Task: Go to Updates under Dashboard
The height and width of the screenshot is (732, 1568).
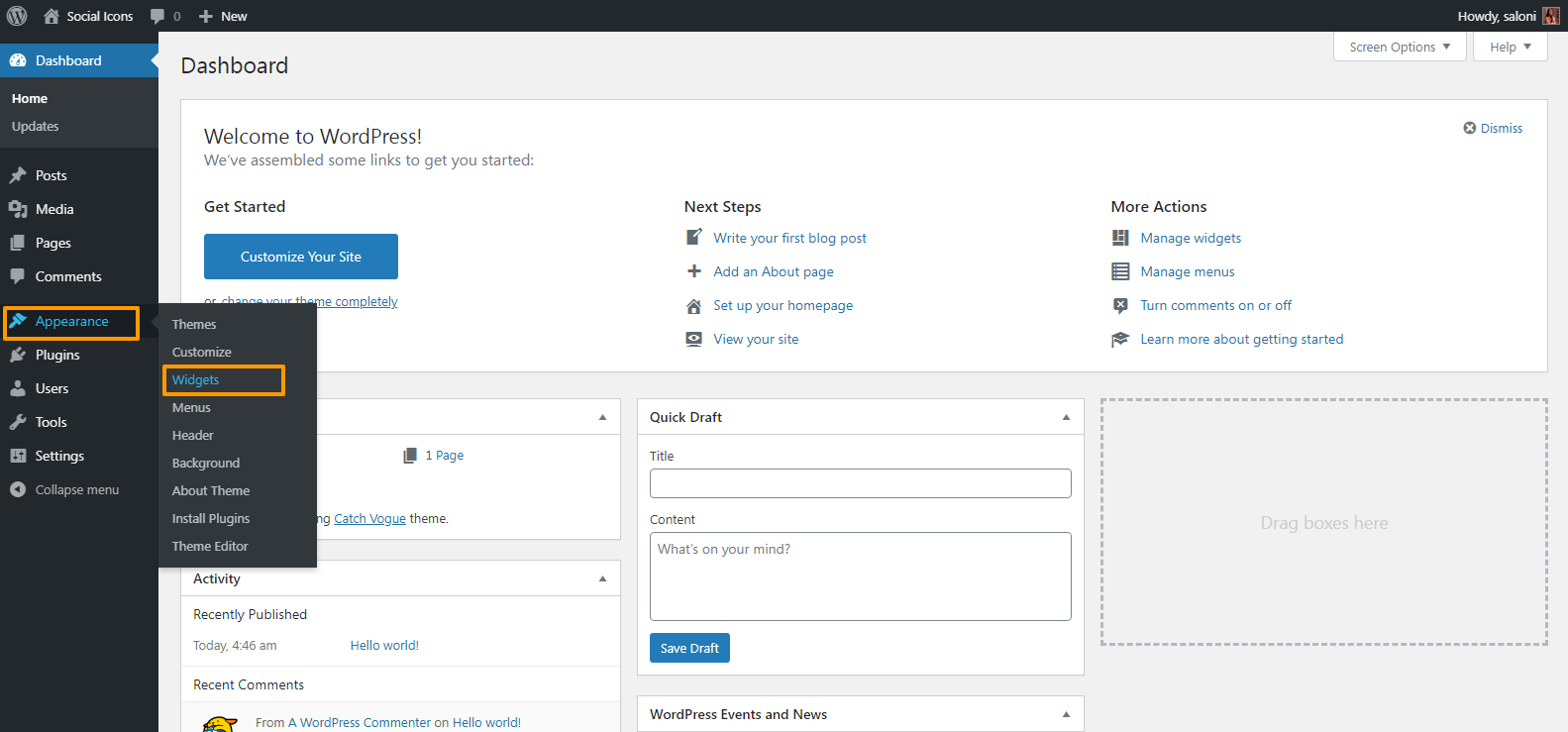Action: [x=36, y=126]
